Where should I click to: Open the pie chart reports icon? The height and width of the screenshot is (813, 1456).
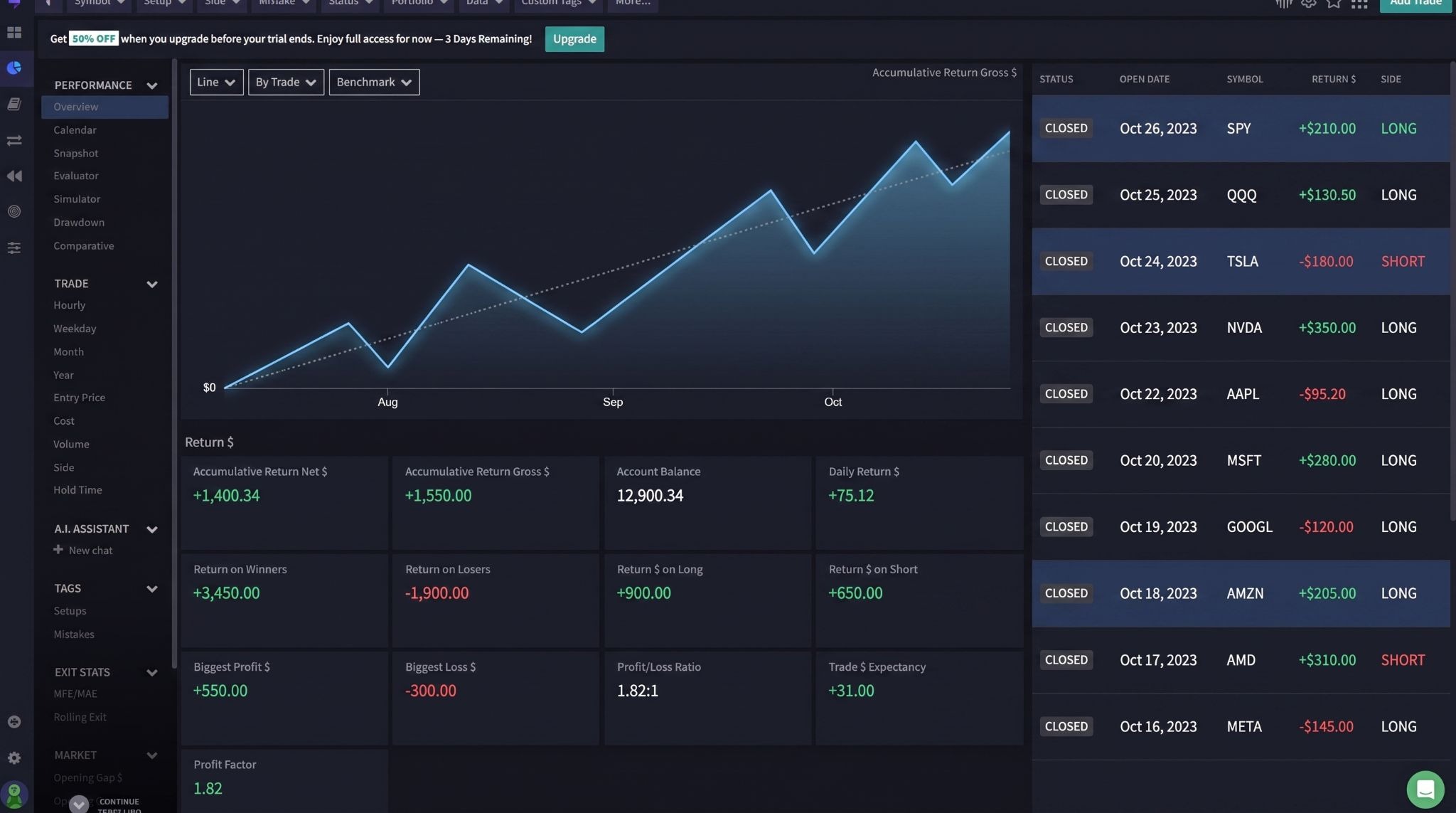(x=14, y=68)
